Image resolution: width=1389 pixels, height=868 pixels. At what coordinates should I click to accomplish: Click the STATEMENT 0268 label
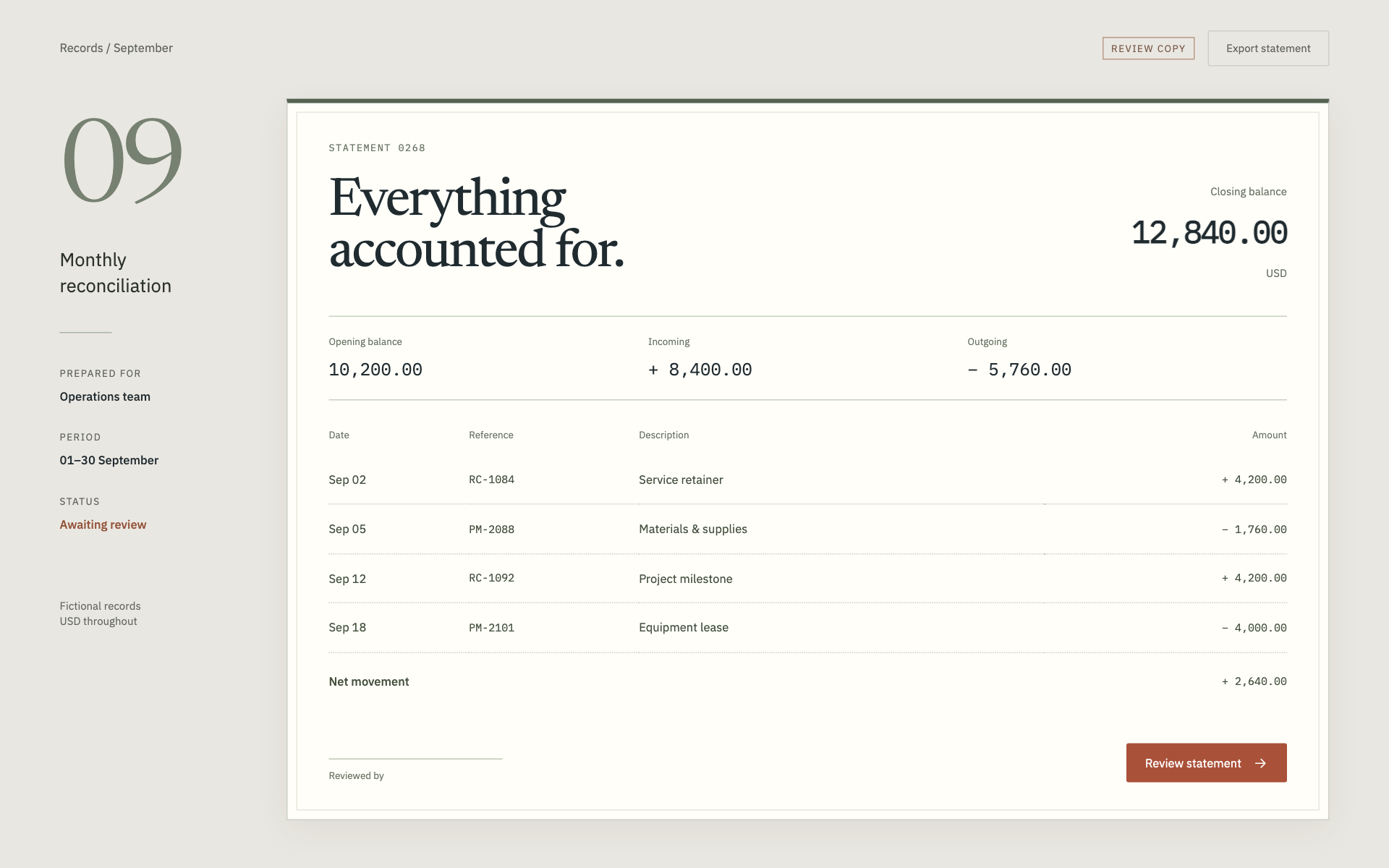377,148
